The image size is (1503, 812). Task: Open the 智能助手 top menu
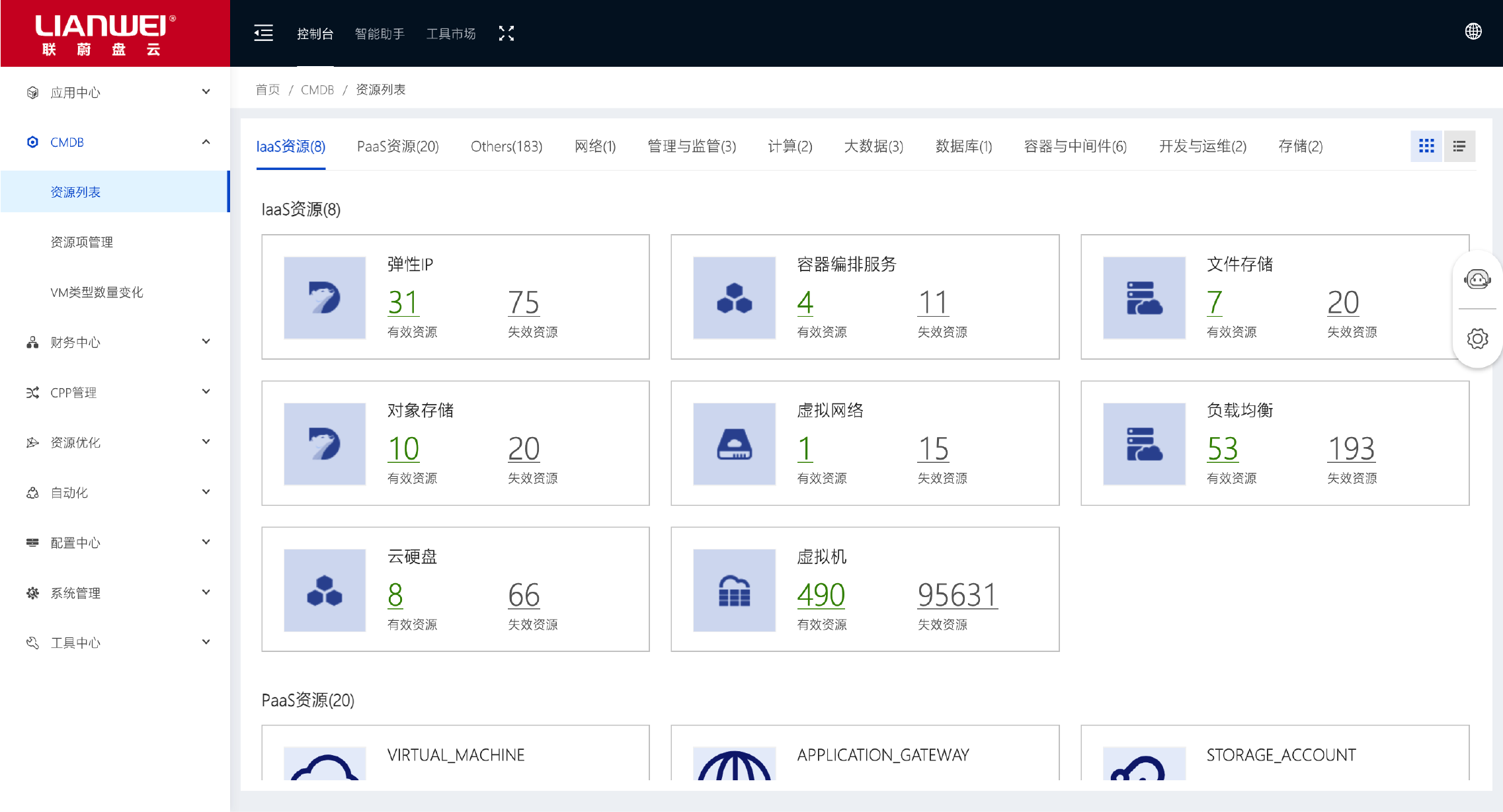tap(380, 34)
